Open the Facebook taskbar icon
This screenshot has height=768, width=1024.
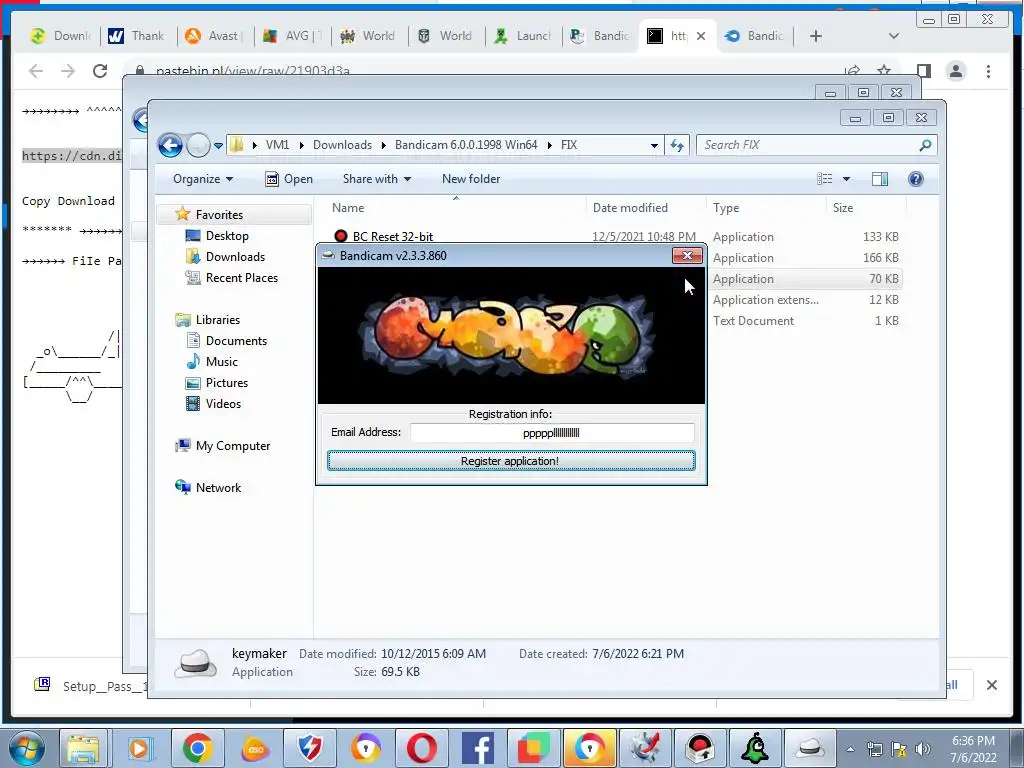[x=478, y=748]
